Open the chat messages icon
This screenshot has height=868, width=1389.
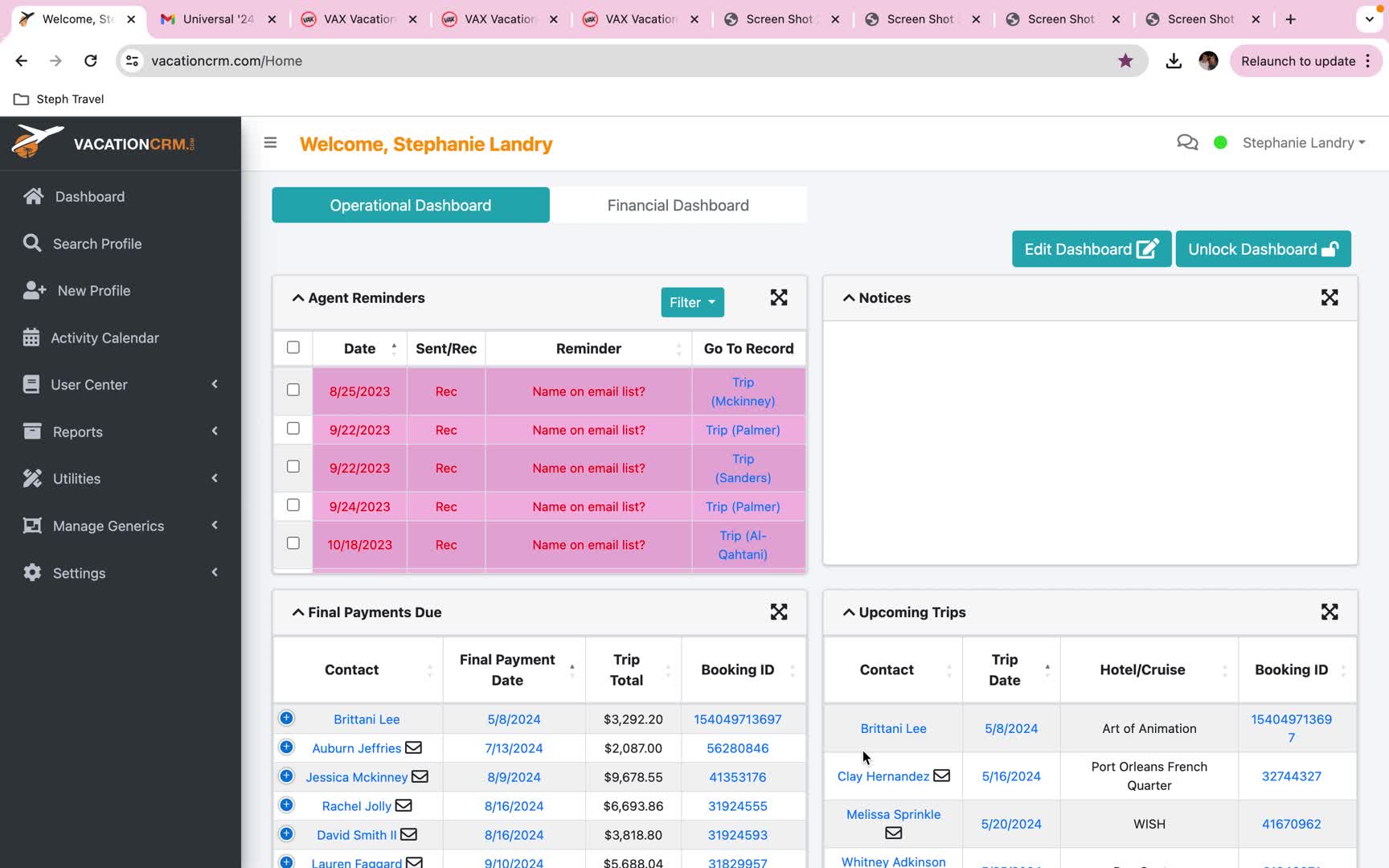[1187, 142]
